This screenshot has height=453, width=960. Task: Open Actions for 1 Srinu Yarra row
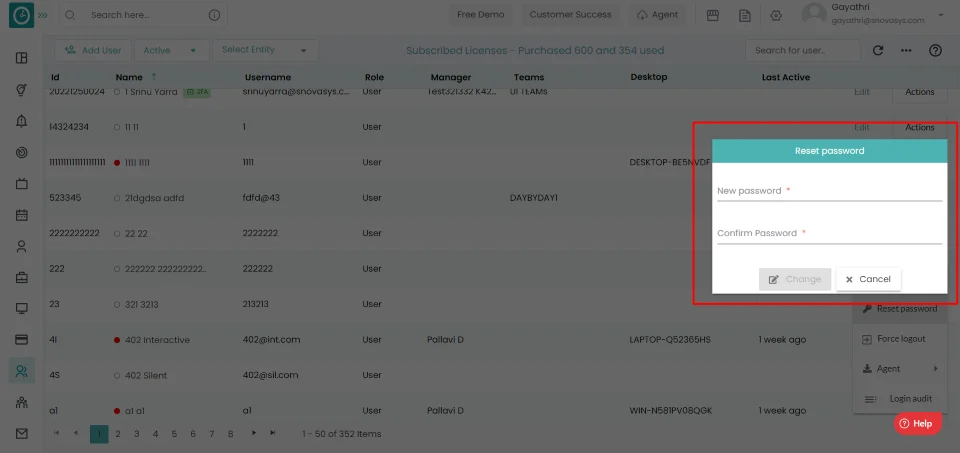(x=920, y=92)
